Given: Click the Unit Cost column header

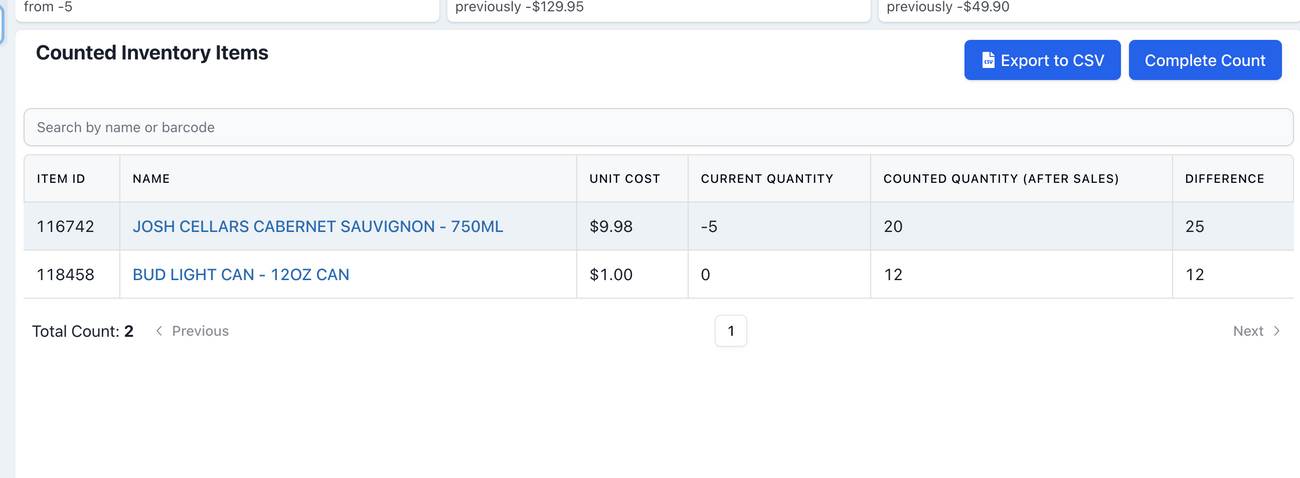Looking at the screenshot, I should coord(625,179).
